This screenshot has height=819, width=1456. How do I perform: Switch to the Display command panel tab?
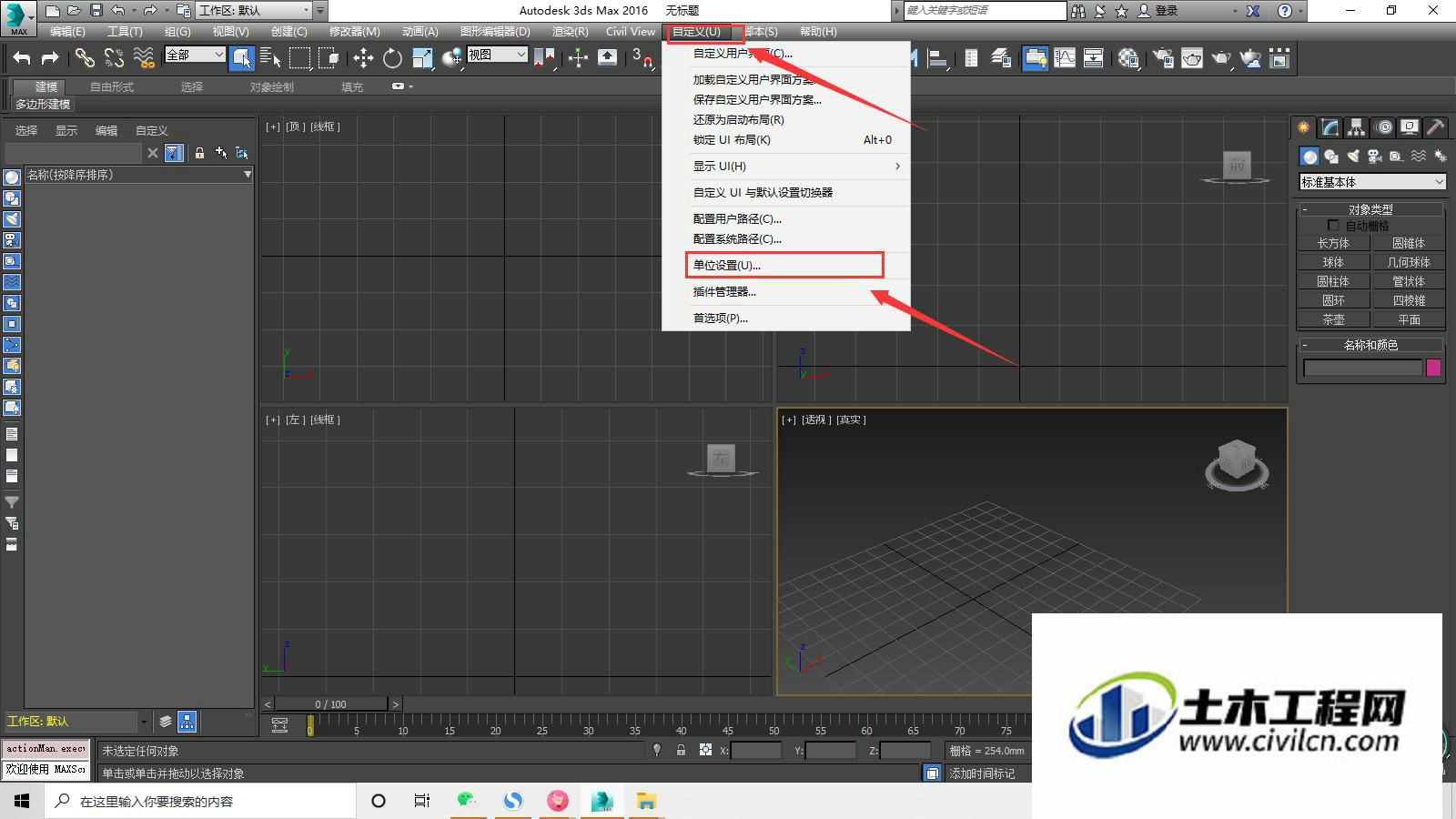1410,127
